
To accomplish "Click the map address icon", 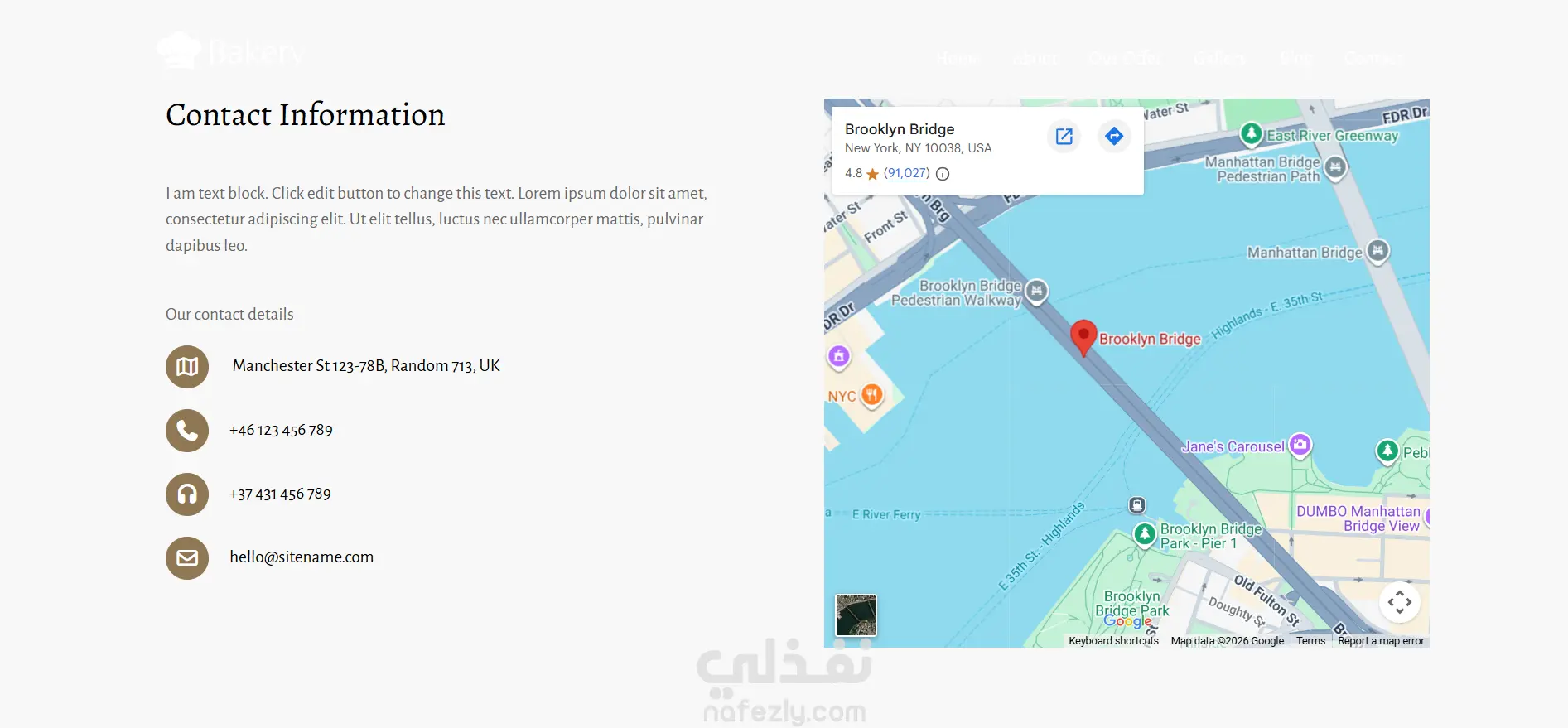I will [187, 367].
